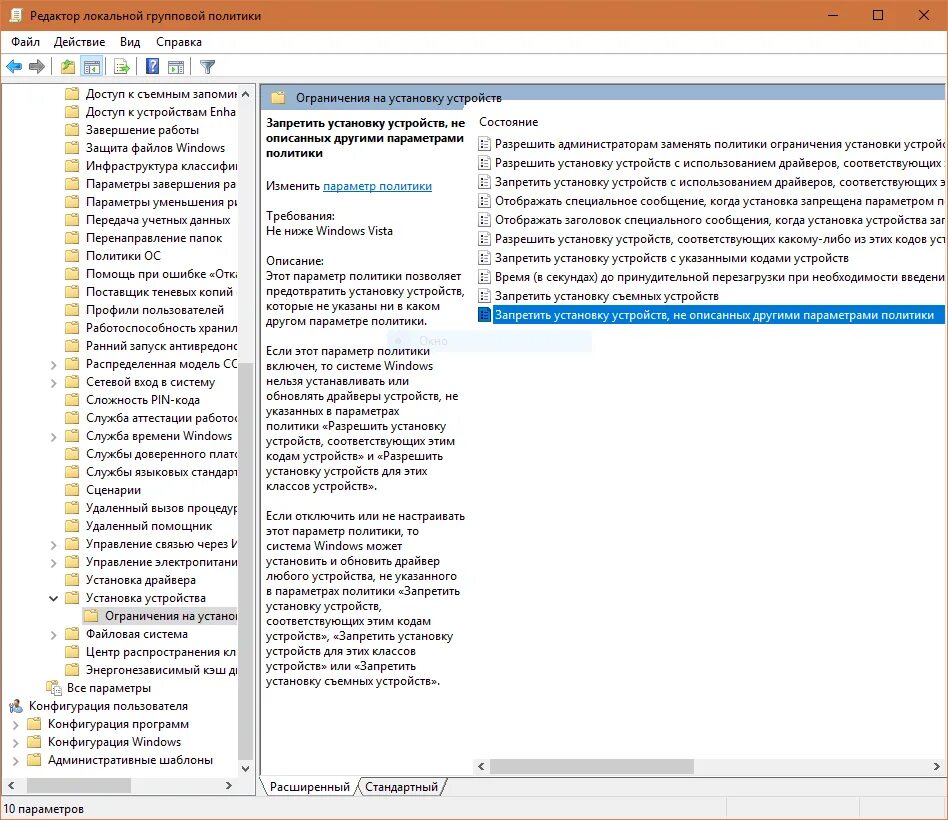Open the Help toolbar icon
This screenshot has width=948, height=820.
152,66
